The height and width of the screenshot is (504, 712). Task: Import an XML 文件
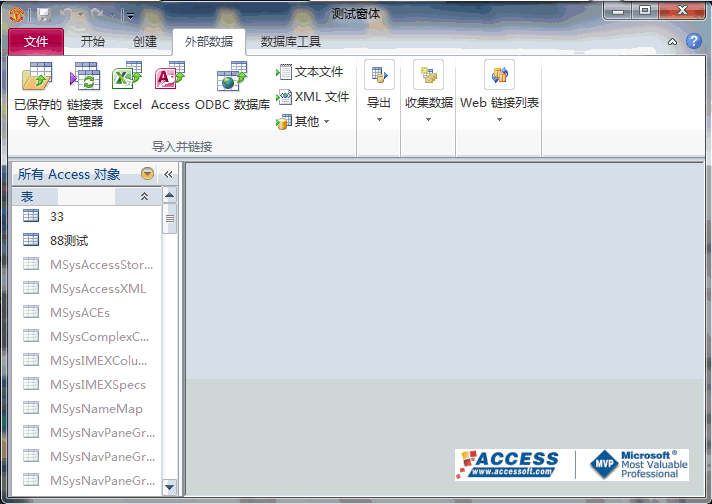312,96
